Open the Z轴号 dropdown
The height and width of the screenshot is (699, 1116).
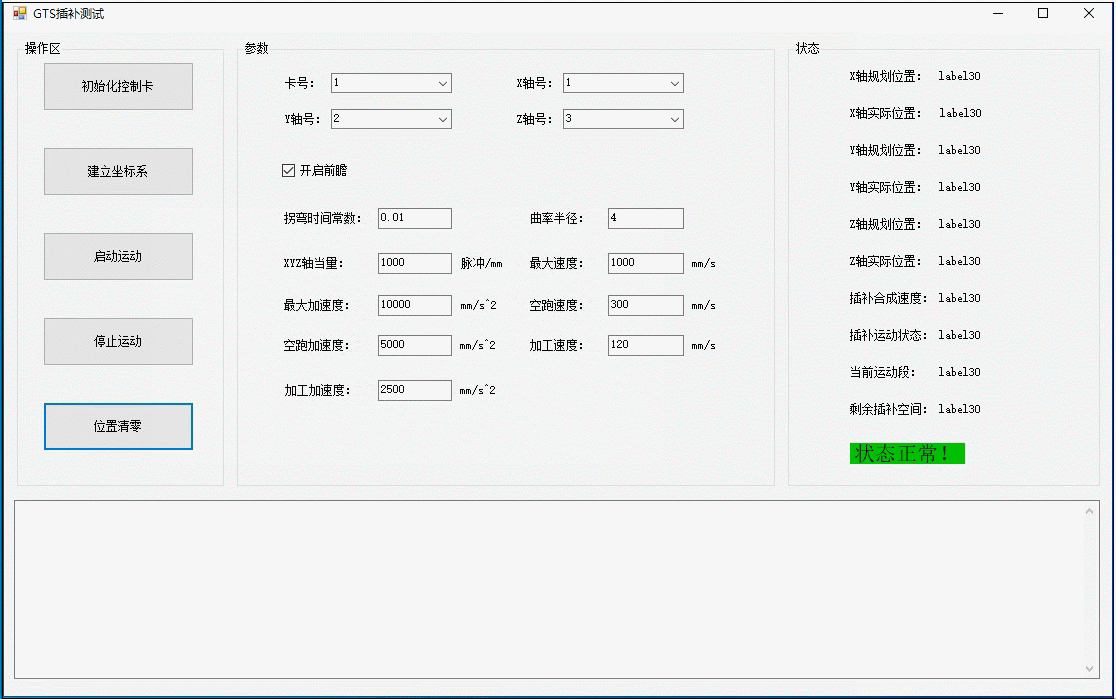point(623,119)
